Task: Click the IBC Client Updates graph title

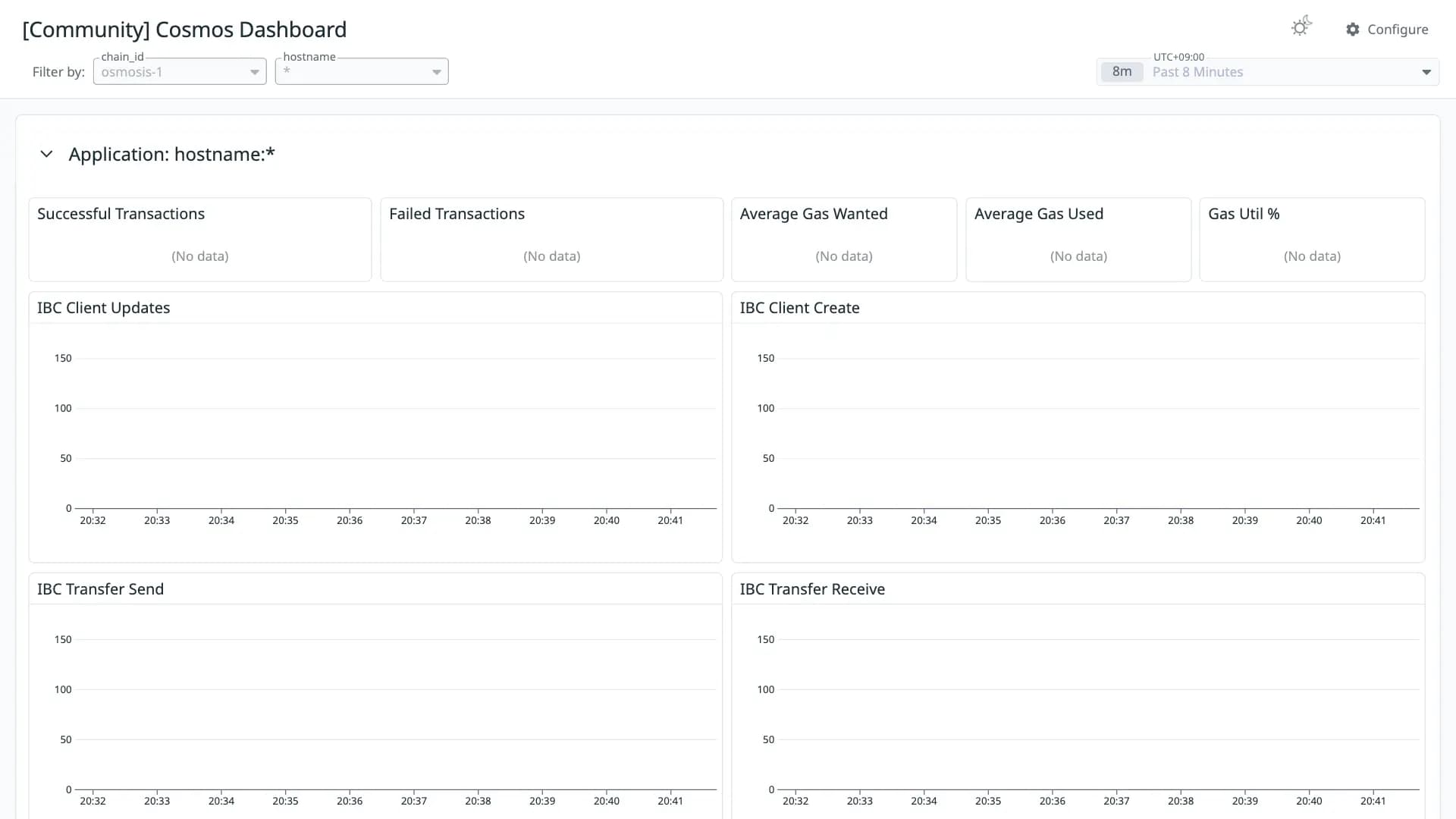Action: click(104, 308)
